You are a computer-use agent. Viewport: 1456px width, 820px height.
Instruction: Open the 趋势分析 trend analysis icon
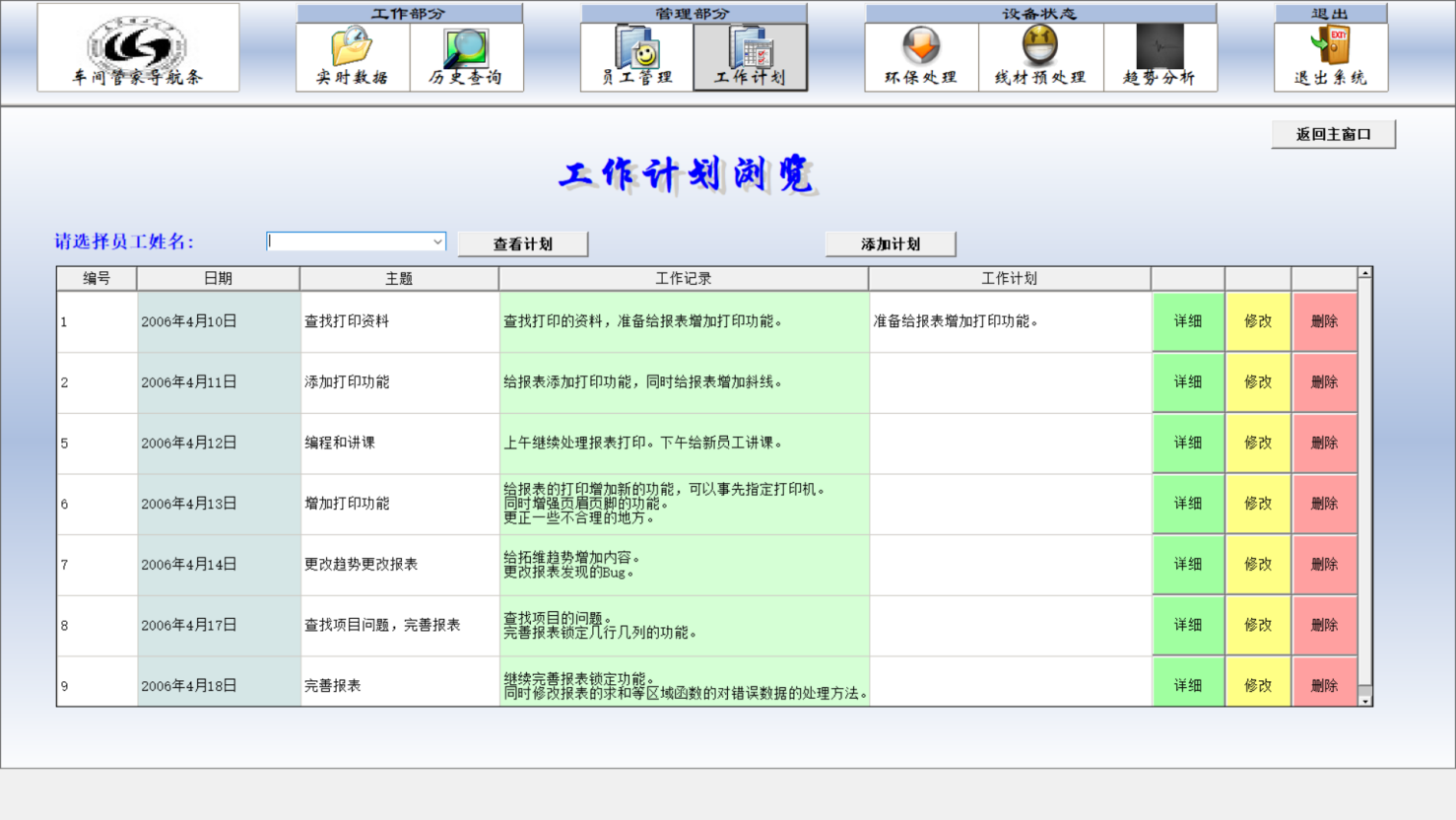coord(1159,57)
